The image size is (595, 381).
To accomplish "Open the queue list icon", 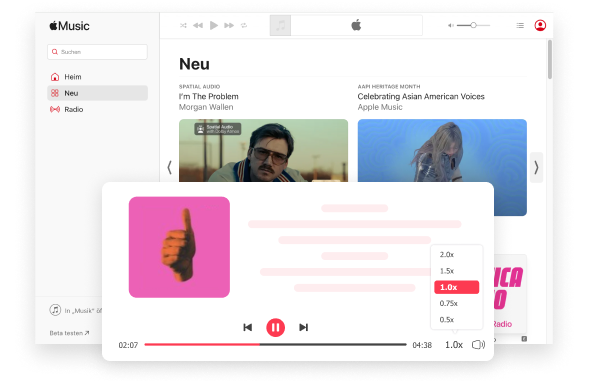I will [x=520, y=25].
